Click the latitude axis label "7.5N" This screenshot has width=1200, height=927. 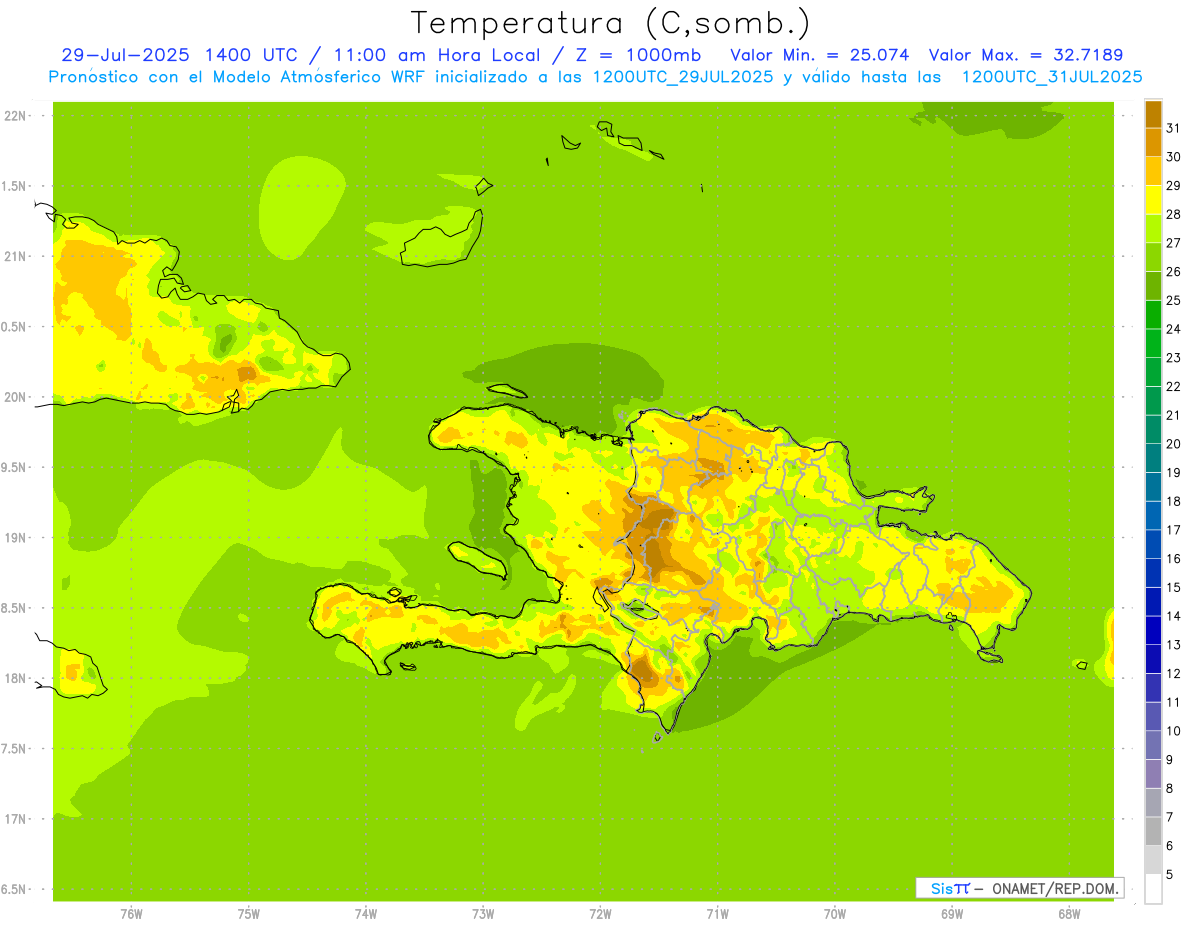[15, 749]
